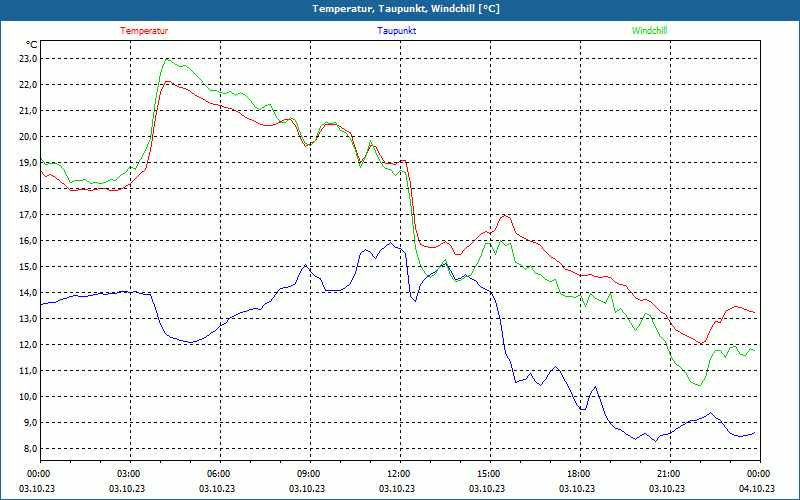Click the 18:00 time axis label

[580, 474]
